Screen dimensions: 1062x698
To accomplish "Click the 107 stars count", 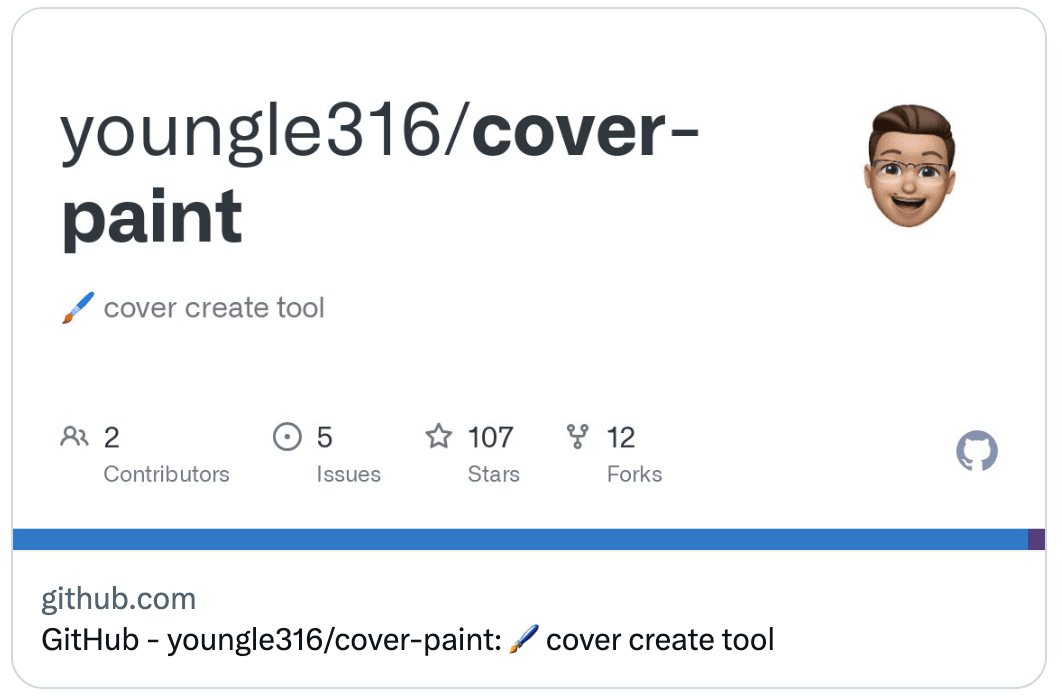I will click(490, 437).
